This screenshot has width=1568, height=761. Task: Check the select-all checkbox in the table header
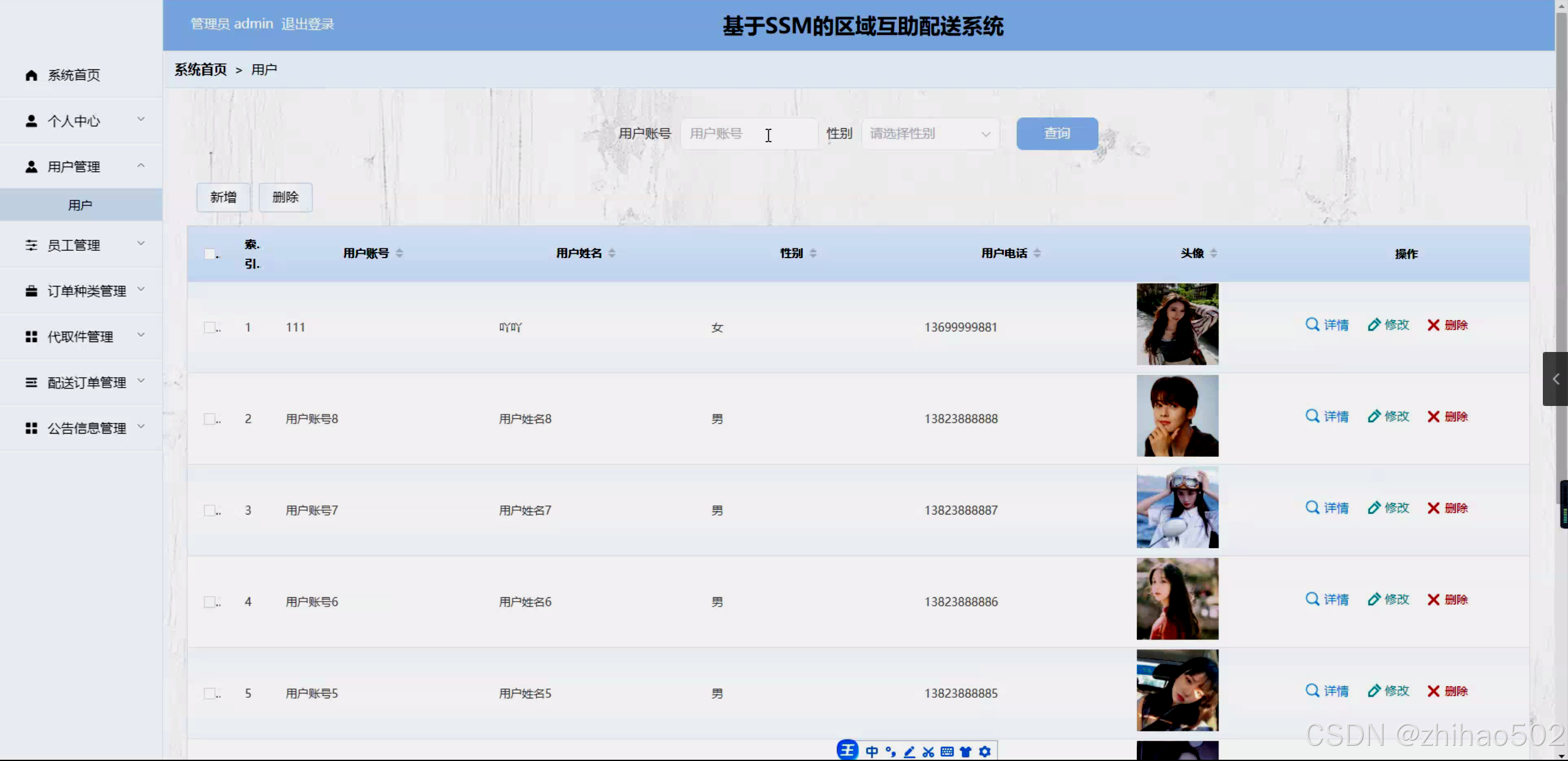[x=210, y=254]
